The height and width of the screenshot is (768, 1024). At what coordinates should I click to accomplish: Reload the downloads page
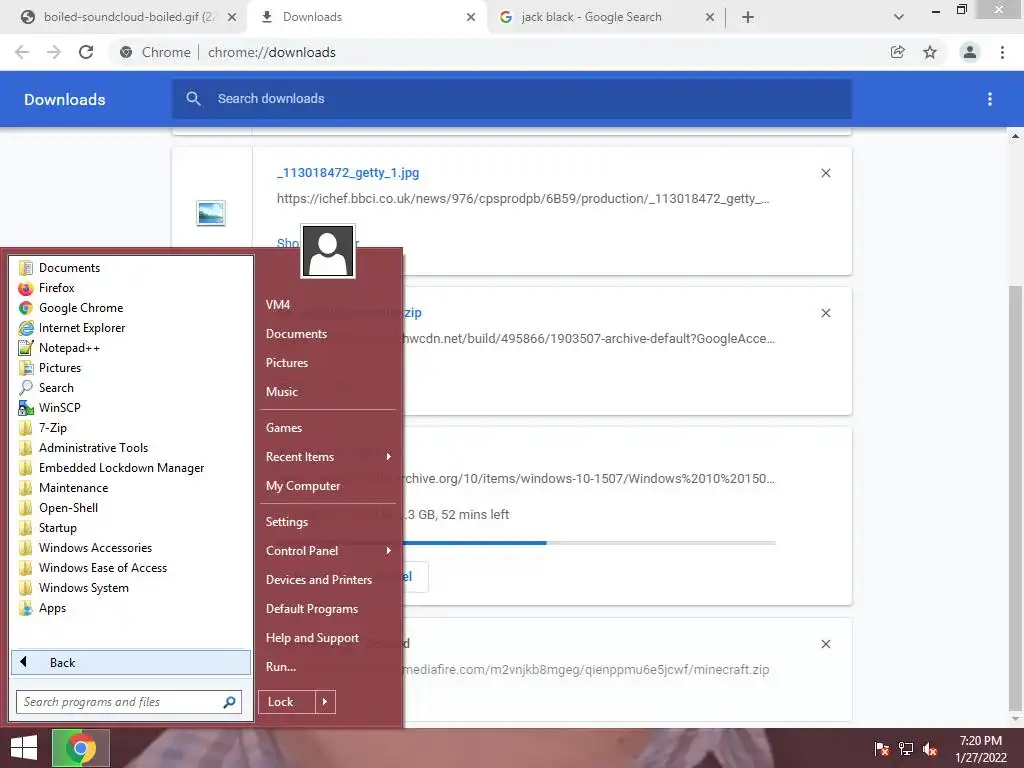tap(86, 52)
